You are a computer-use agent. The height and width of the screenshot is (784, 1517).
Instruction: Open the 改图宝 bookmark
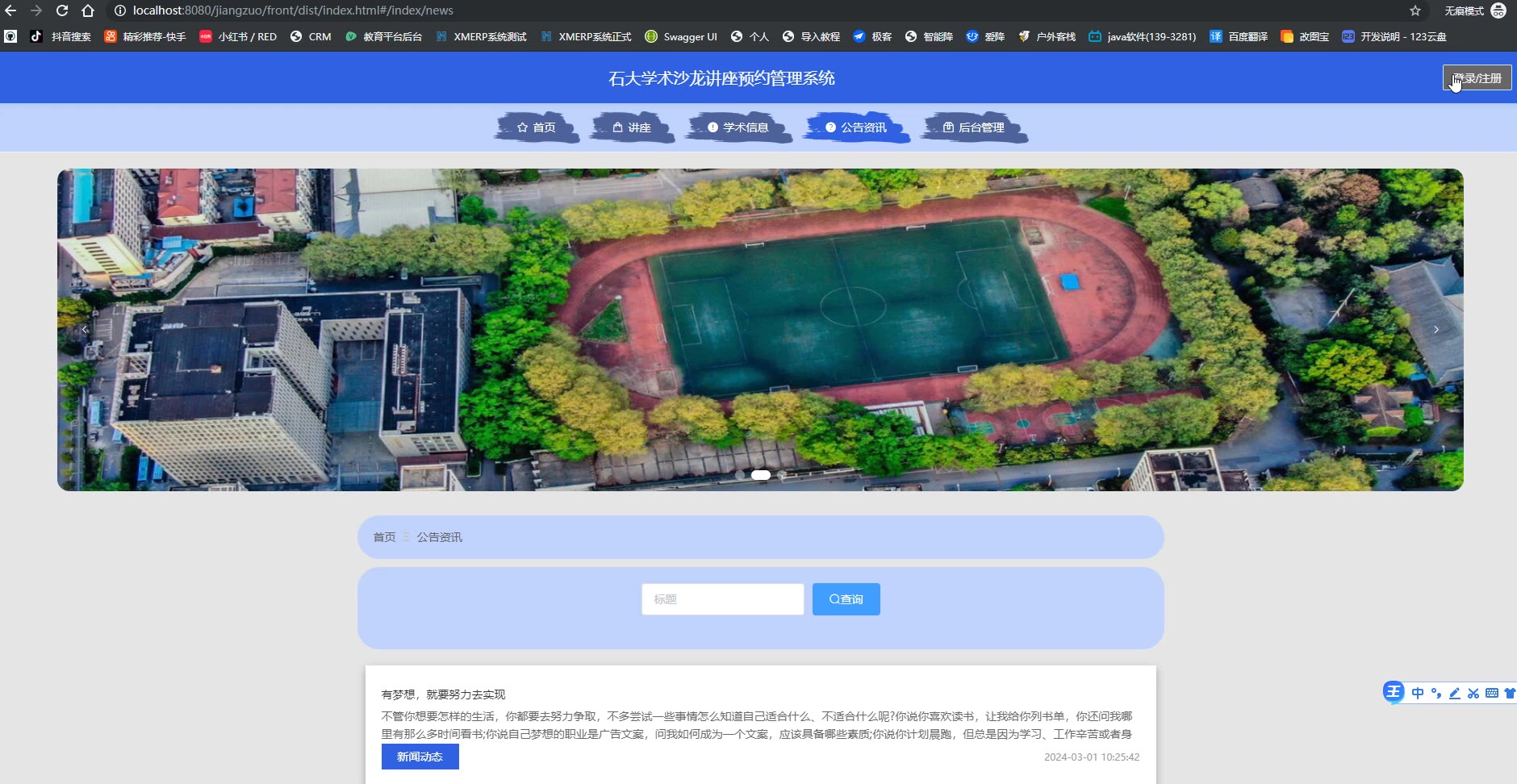pyautogui.click(x=1305, y=36)
